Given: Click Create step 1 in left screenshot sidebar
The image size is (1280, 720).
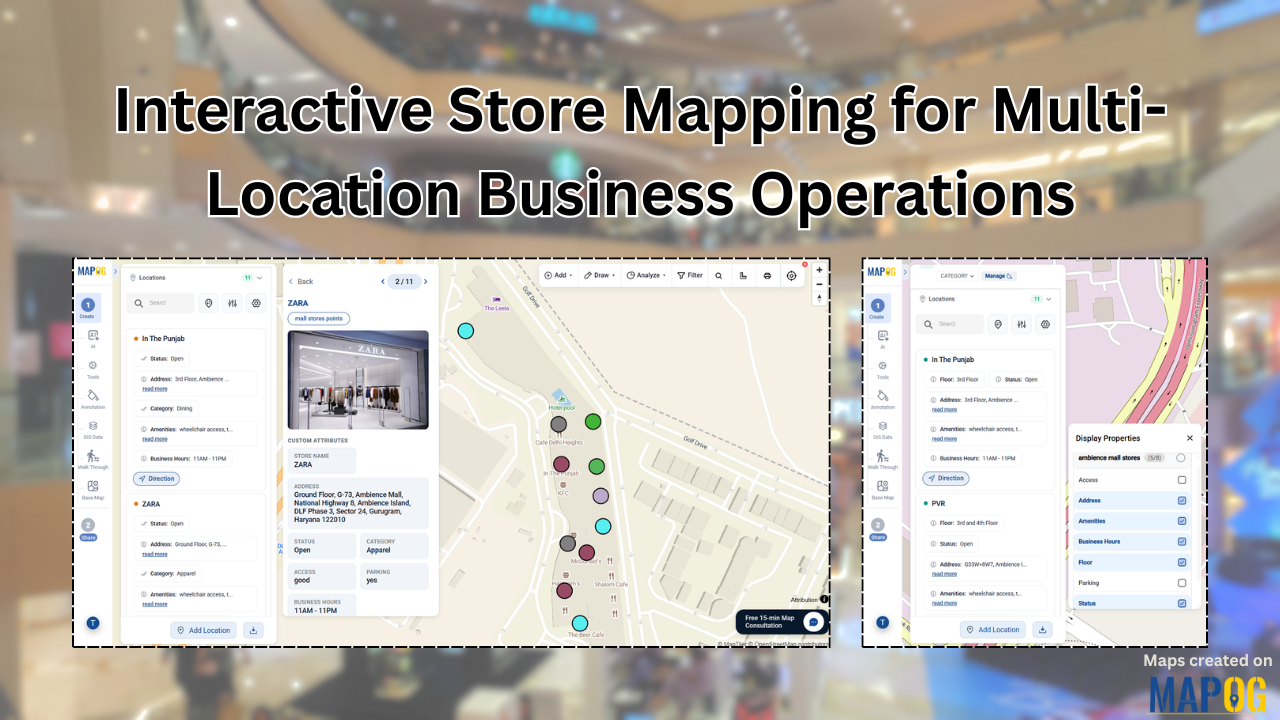Looking at the screenshot, I should tap(88, 307).
